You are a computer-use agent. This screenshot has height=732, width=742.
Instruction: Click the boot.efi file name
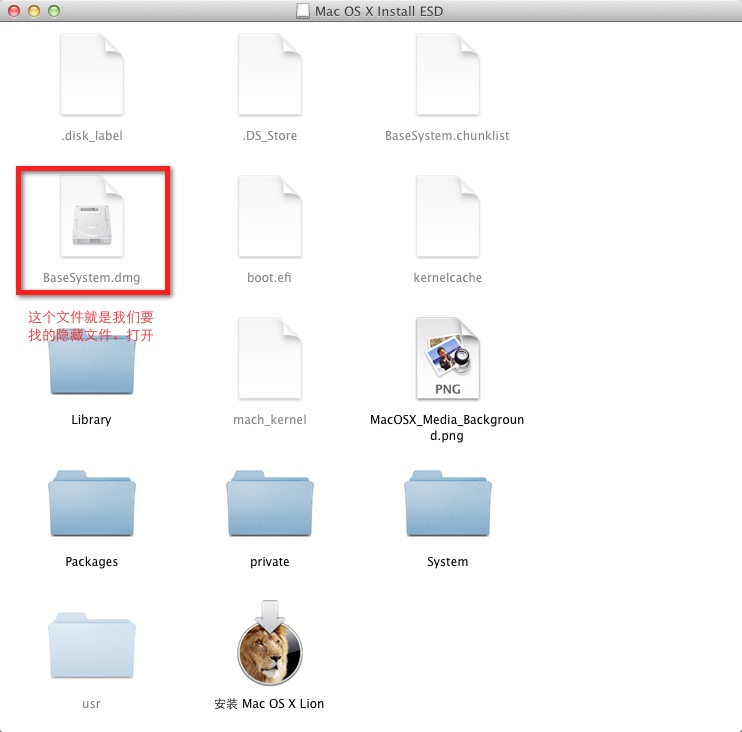[x=269, y=278]
